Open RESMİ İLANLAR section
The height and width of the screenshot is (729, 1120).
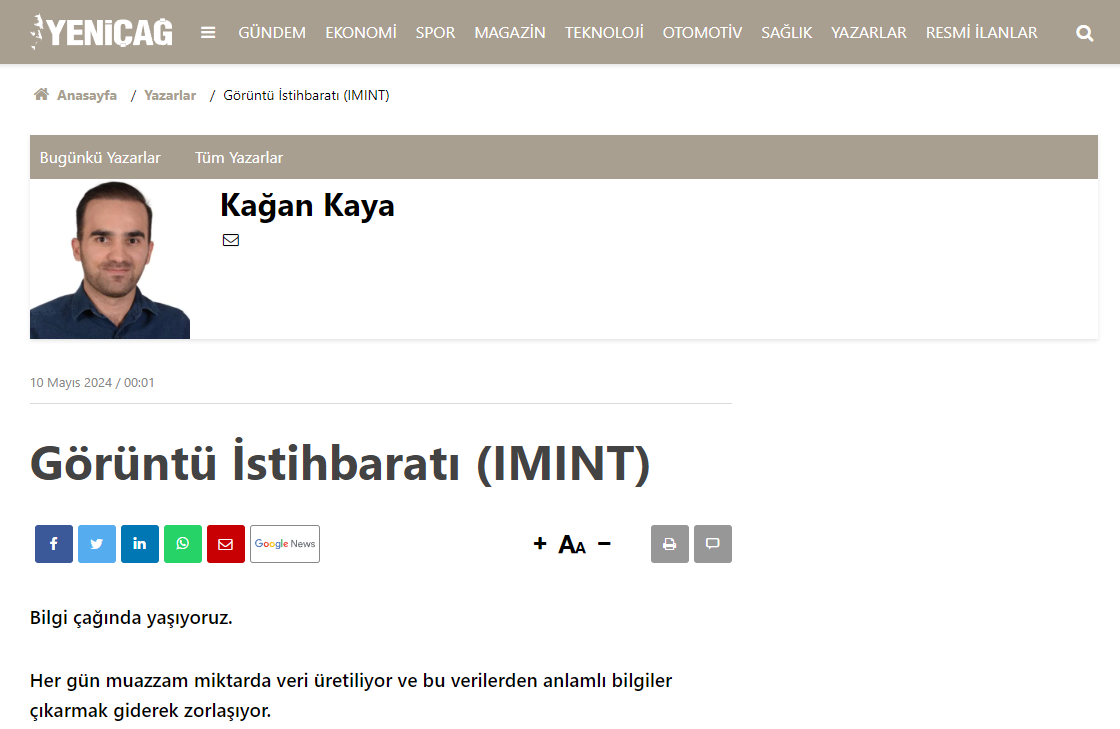pos(981,33)
